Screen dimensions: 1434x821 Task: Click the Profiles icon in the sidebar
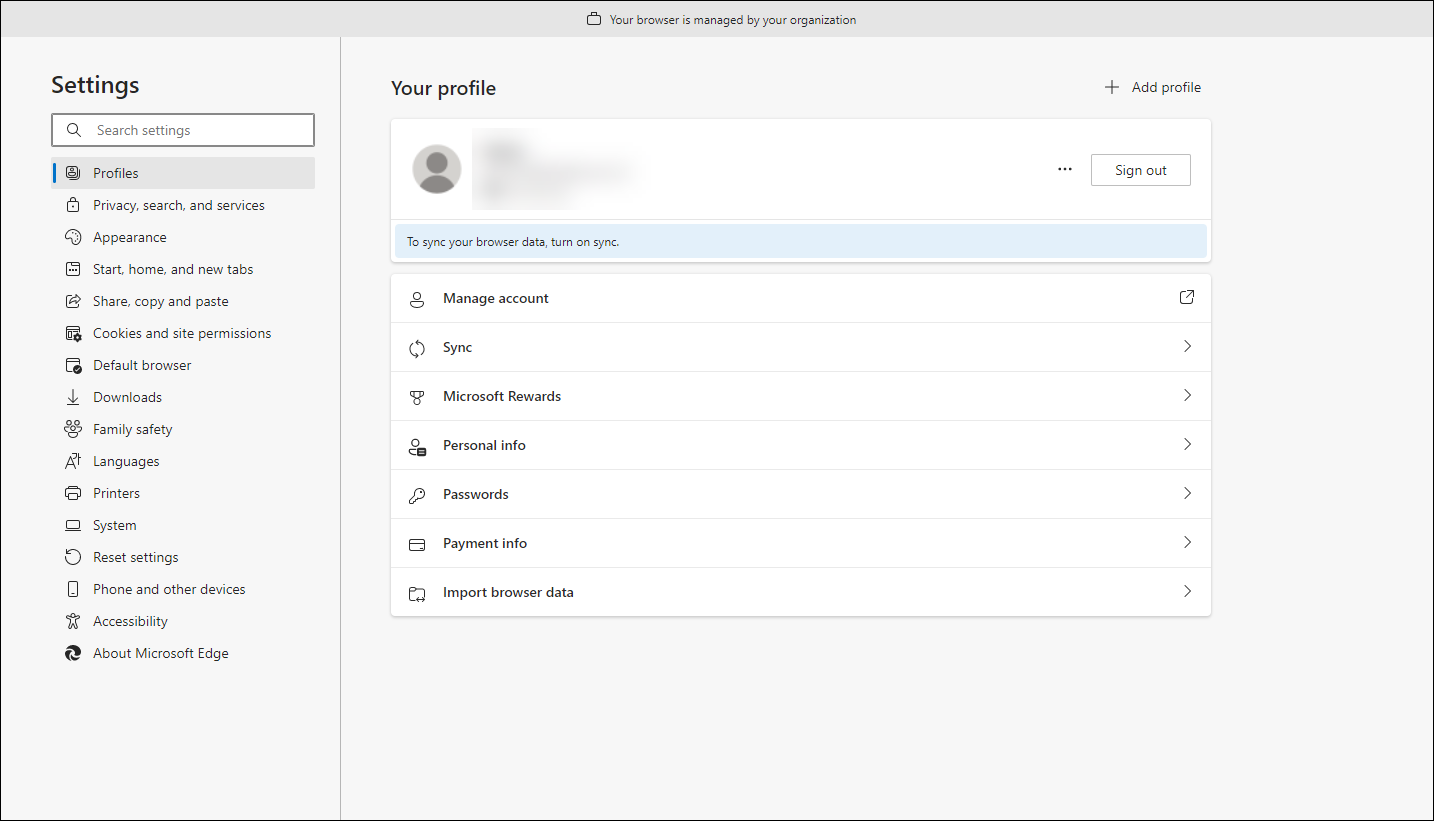point(73,172)
